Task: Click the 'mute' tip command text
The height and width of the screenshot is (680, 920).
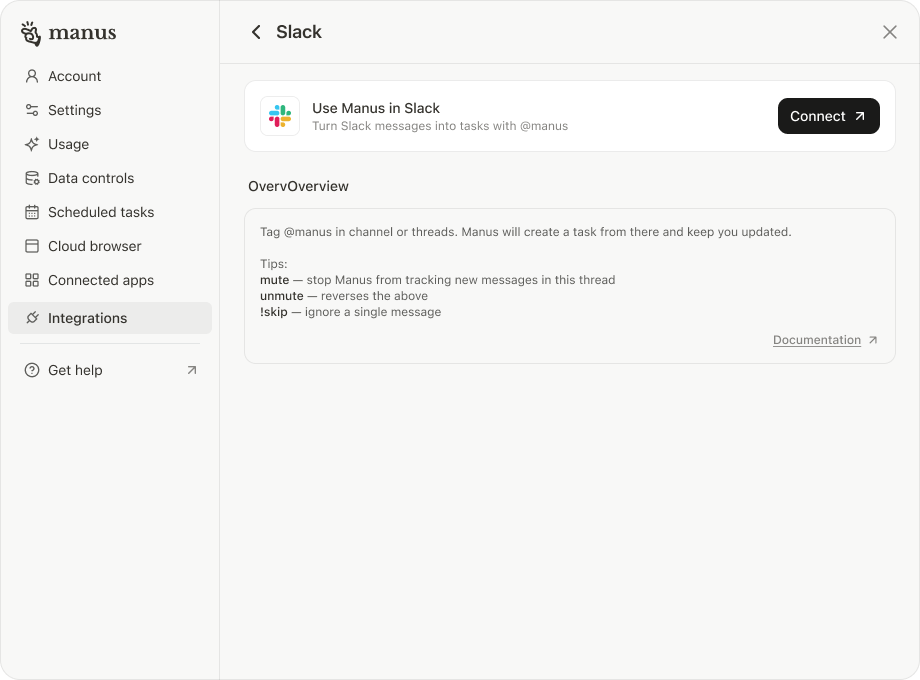Action: point(275,280)
